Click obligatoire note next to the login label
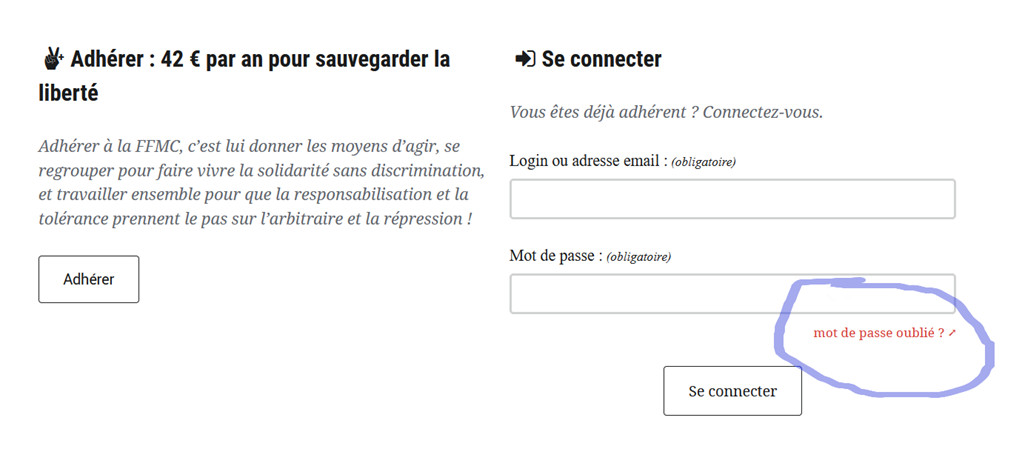1022x452 pixels. [703, 162]
